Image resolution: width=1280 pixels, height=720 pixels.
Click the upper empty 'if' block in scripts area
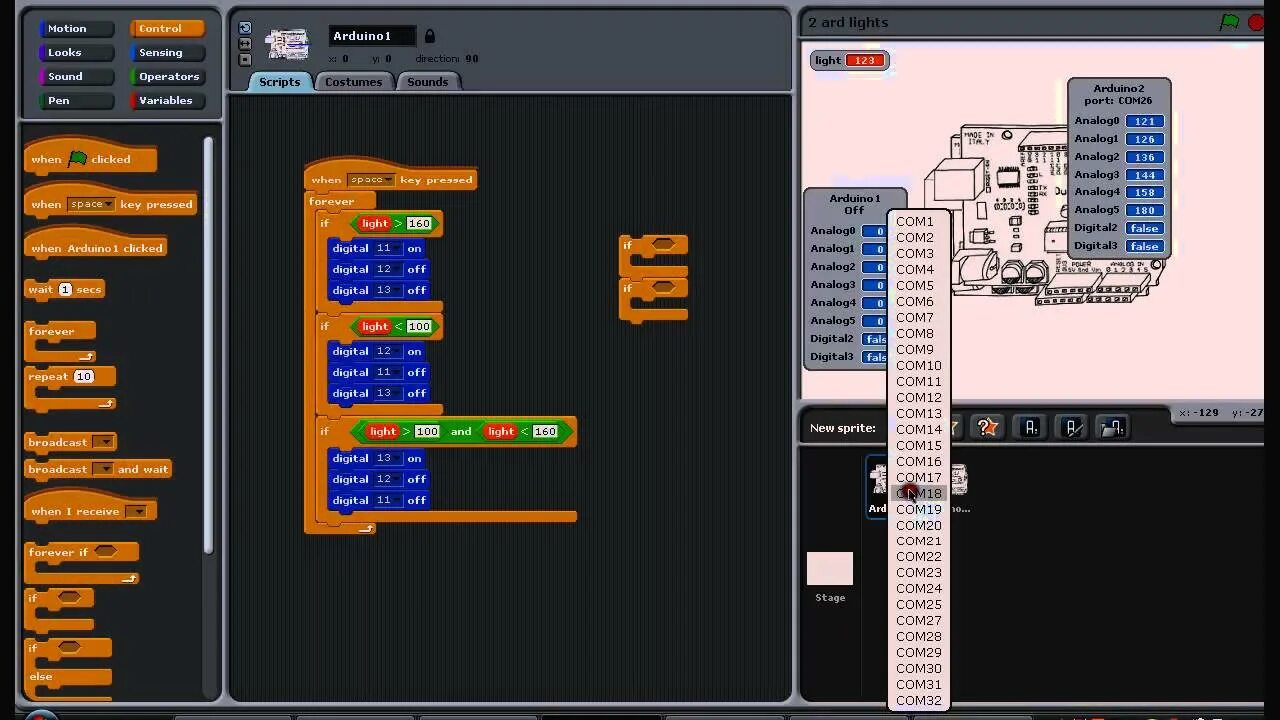pyautogui.click(x=653, y=256)
